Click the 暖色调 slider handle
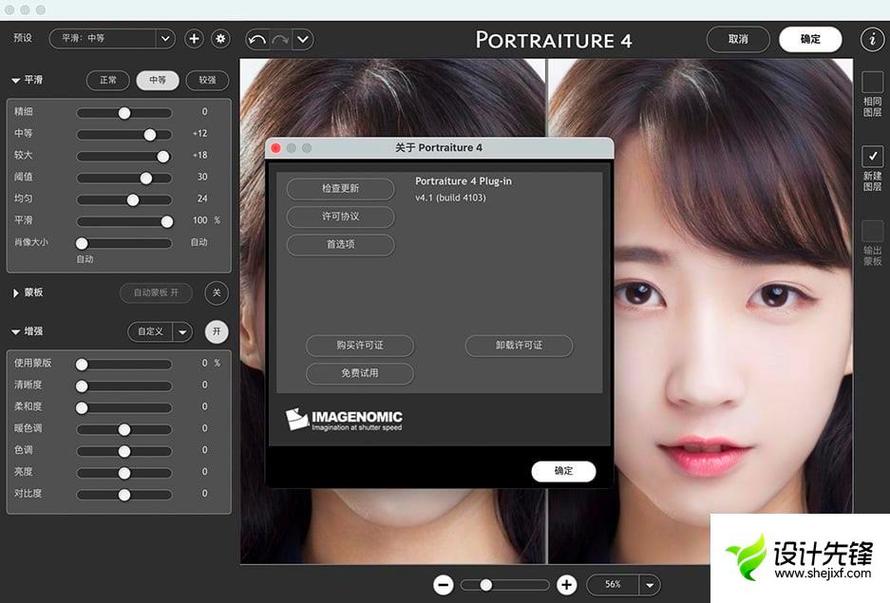 coord(124,430)
